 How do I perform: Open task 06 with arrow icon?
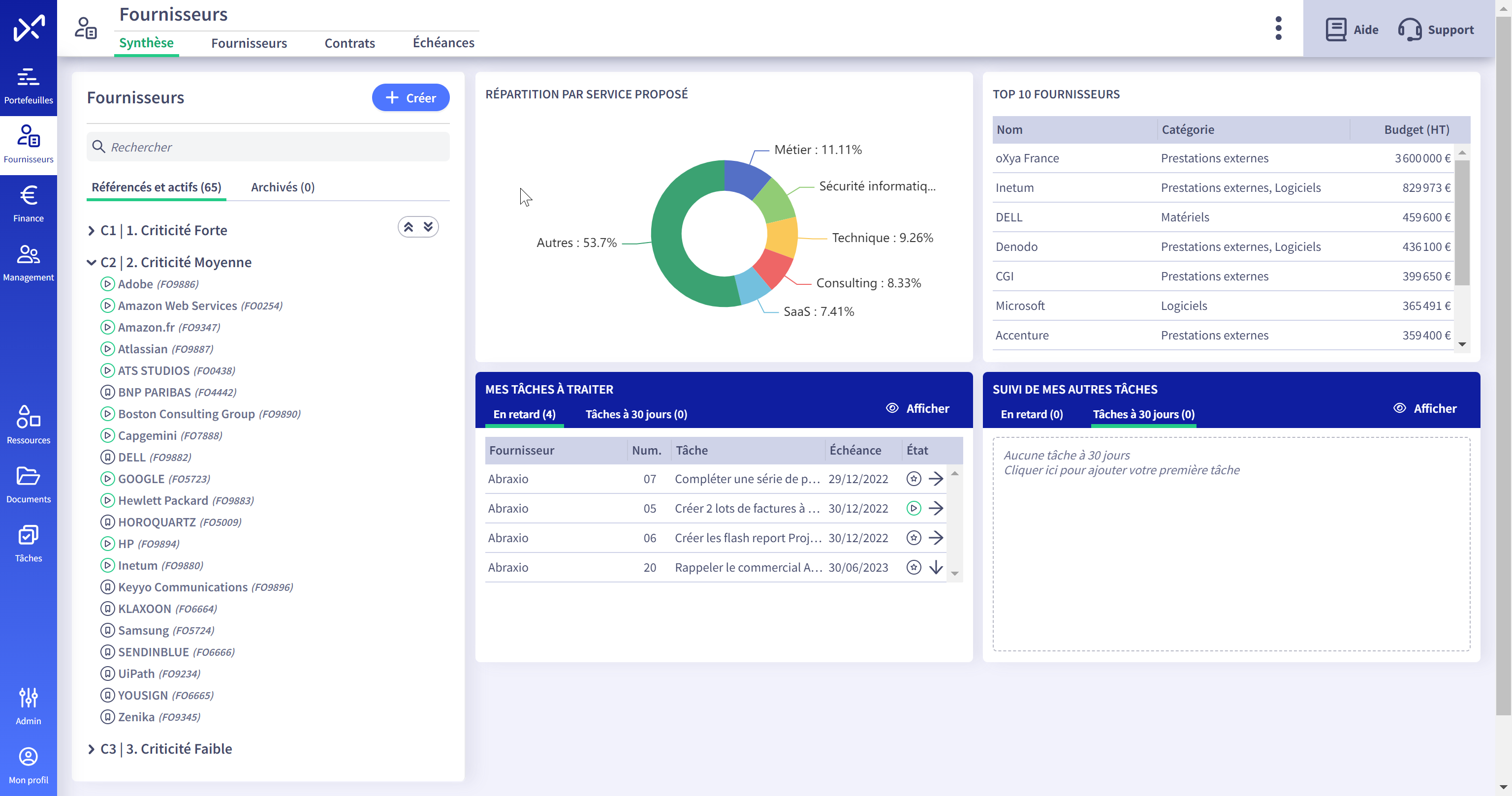(x=936, y=538)
